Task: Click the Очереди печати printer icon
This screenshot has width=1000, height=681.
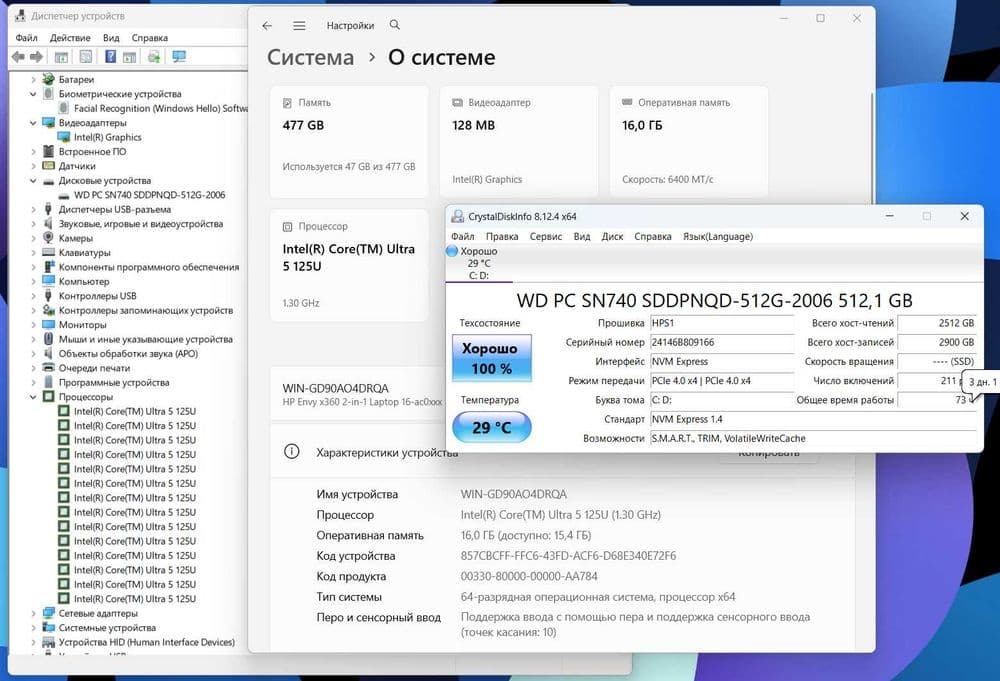Action: point(48,368)
